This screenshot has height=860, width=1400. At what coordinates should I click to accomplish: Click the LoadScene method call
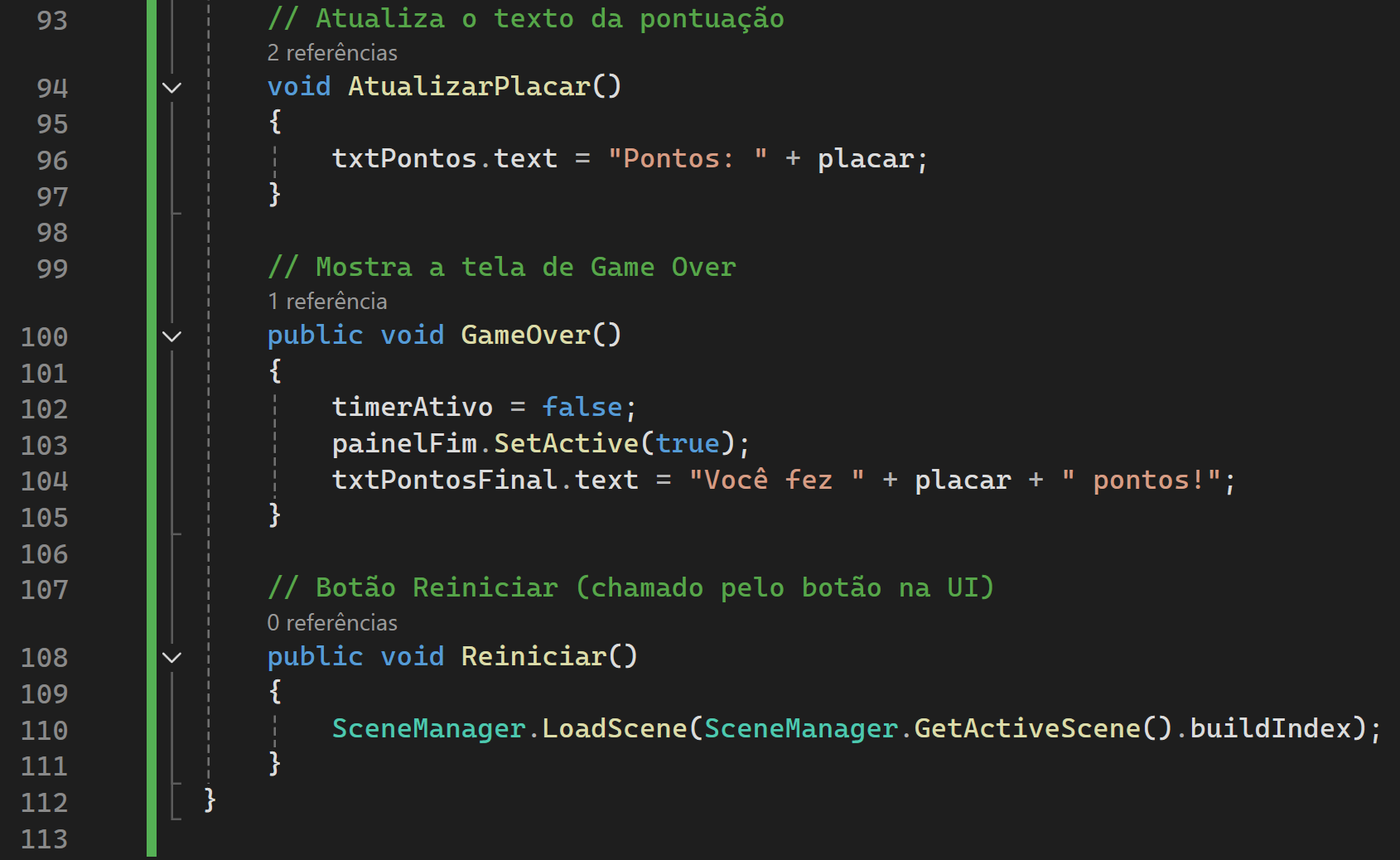pyautogui.click(x=614, y=729)
